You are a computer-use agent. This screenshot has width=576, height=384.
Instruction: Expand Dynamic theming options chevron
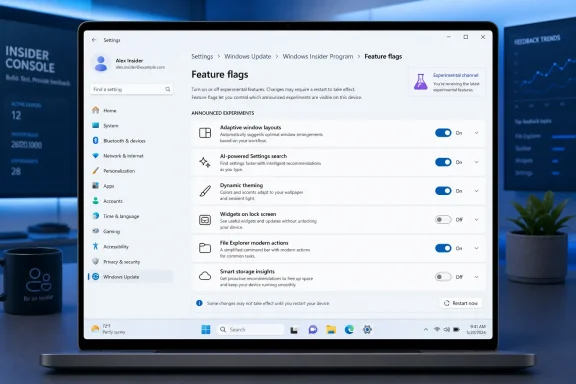point(476,191)
